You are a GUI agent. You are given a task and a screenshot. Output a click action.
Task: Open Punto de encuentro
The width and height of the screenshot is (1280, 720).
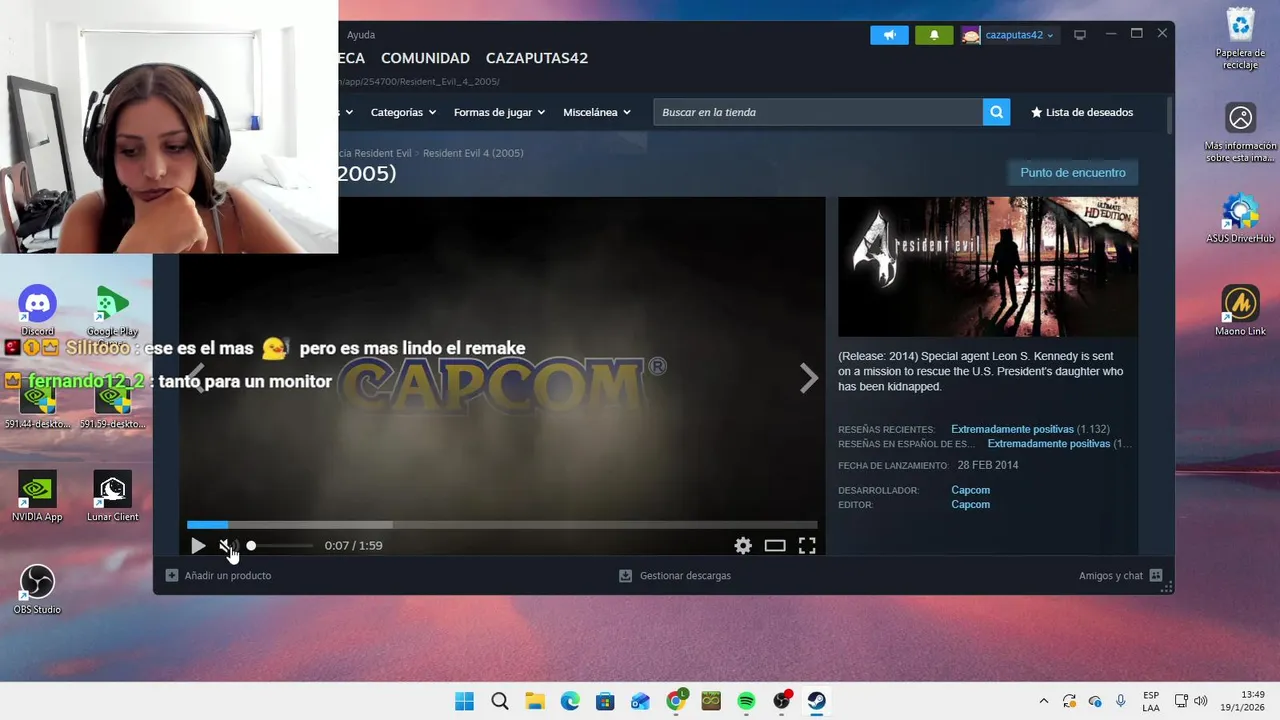click(1072, 173)
